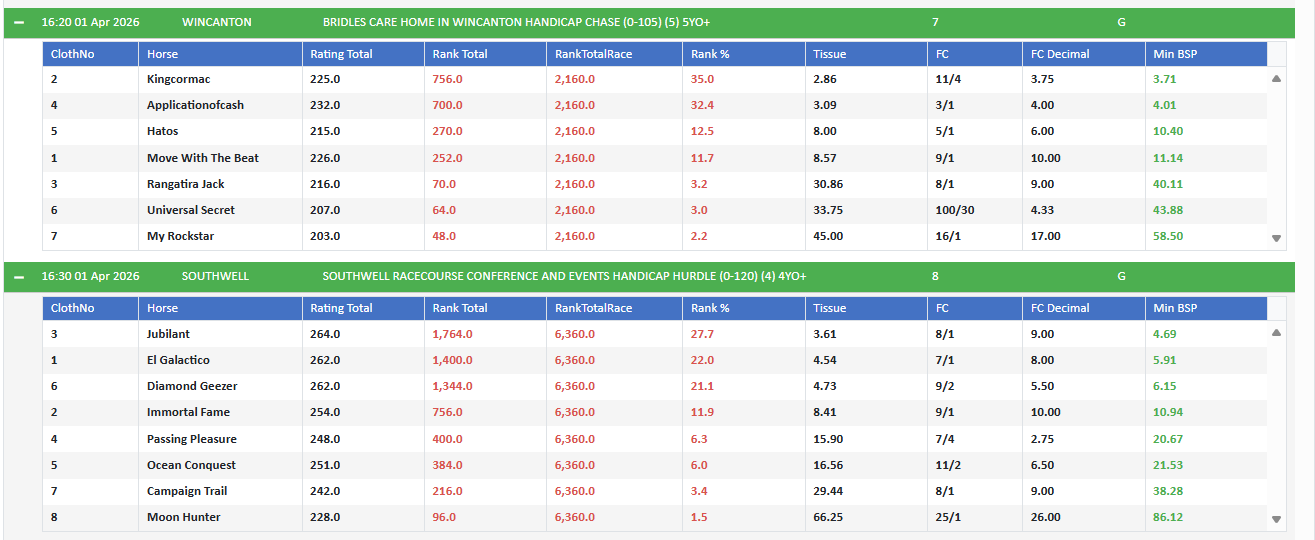Image resolution: width=1315 pixels, height=540 pixels.
Task: Click scroll down arrow in Southwell grid
Action: coord(1276,519)
